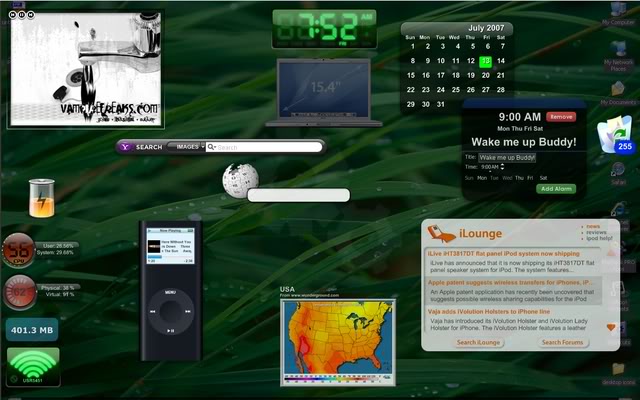This screenshot has width=640, height=400.
Task: Click the next-slide button on the picture widget
Action: pos(31,15)
